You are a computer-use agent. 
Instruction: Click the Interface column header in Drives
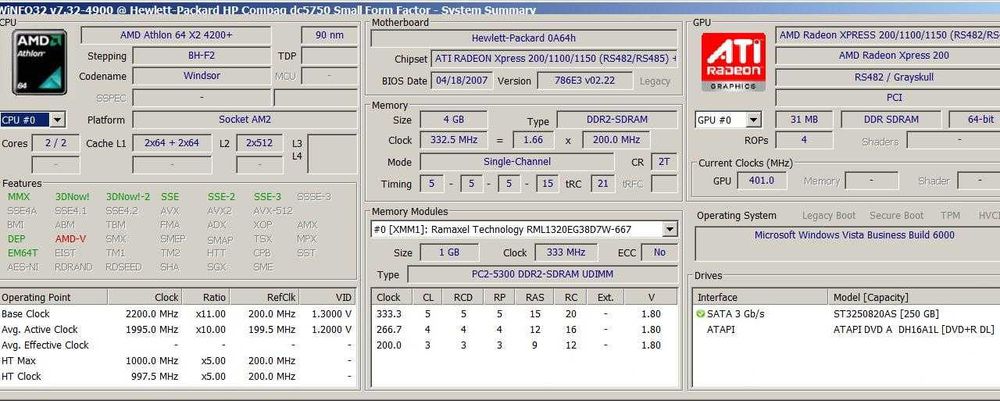[x=760, y=297]
